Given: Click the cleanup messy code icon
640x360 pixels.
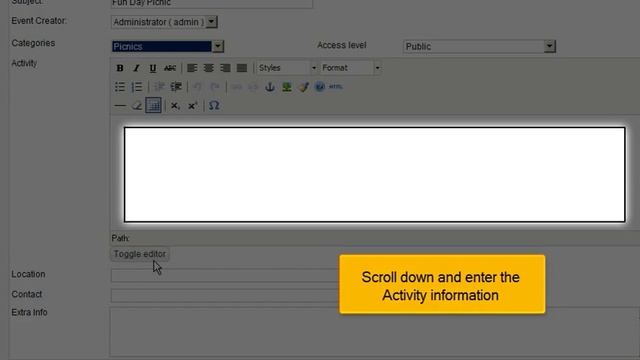Looking at the screenshot, I should 304,87.
